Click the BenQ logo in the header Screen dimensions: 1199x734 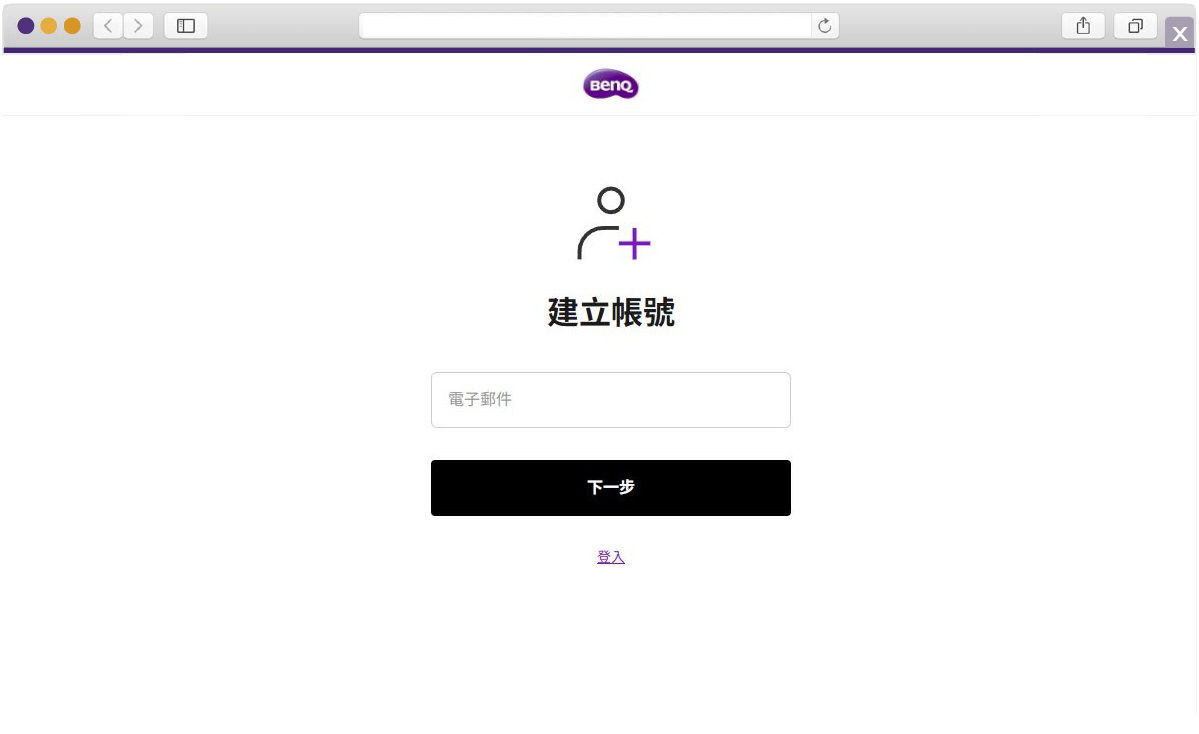point(610,85)
